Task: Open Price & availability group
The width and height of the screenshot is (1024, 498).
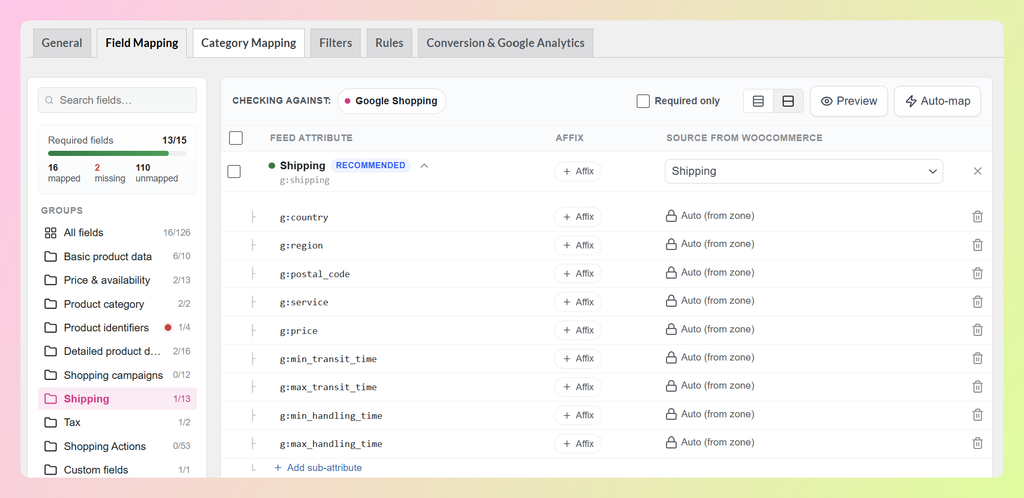Action: pos(117,280)
